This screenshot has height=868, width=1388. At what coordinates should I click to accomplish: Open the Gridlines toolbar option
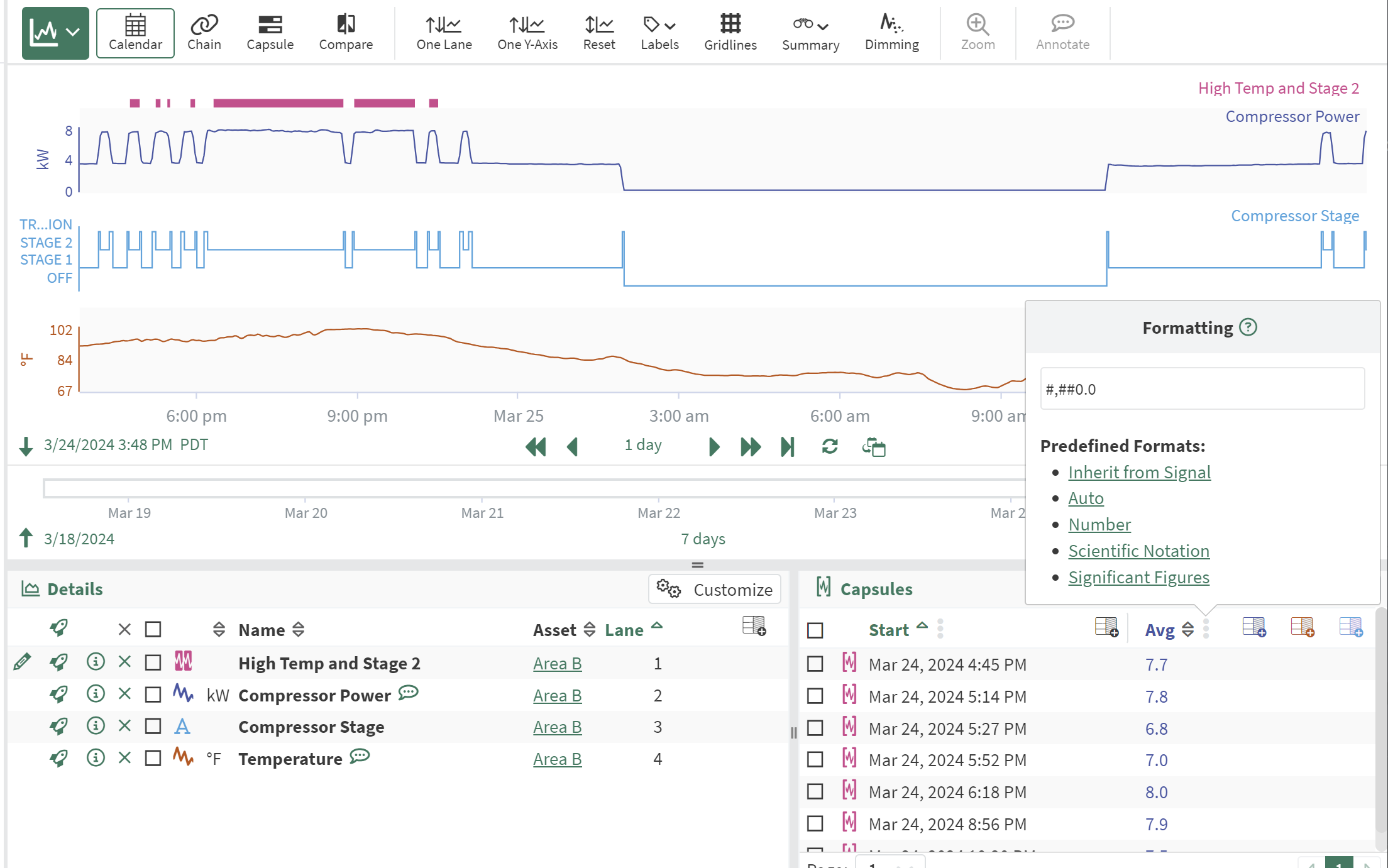[x=730, y=33]
